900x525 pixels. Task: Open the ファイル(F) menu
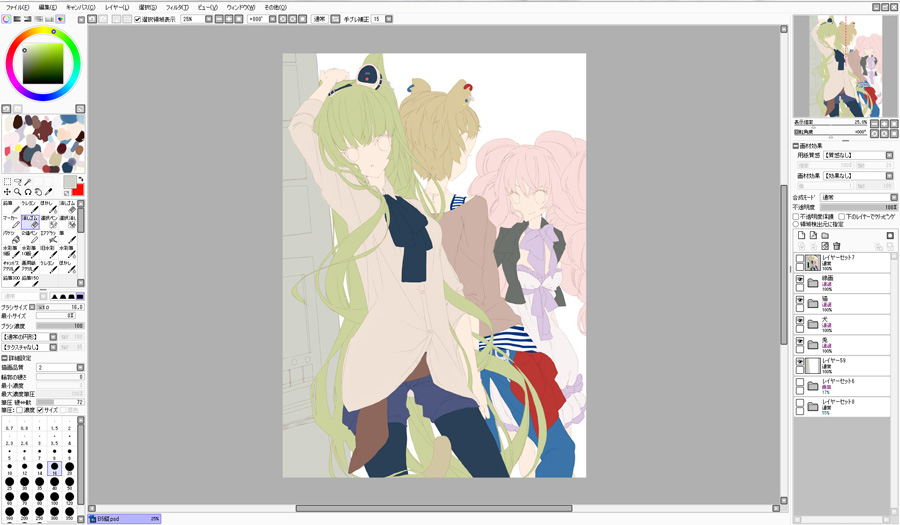coord(17,7)
